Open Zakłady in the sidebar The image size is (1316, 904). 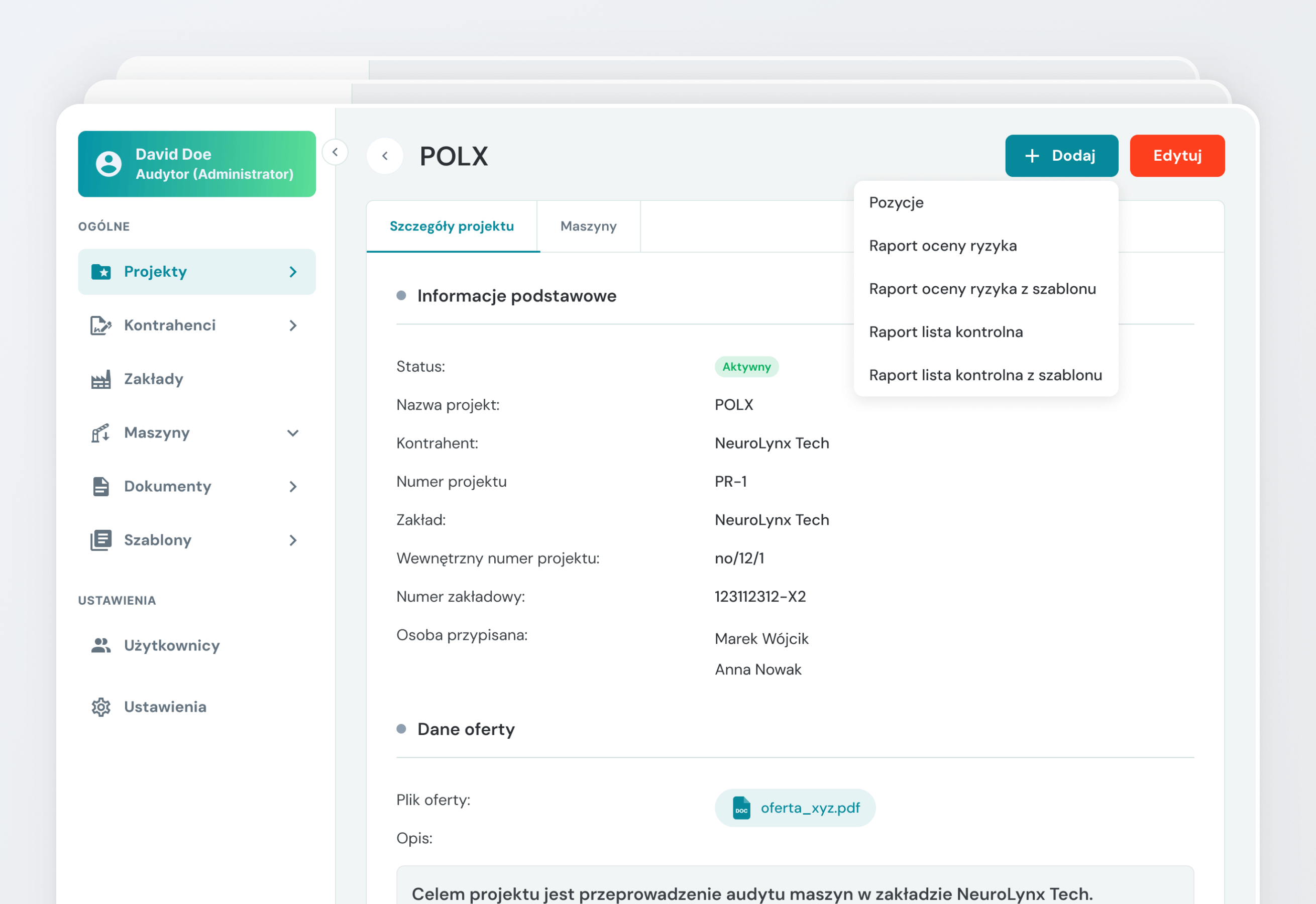pyautogui.click(x=196, y=380)
